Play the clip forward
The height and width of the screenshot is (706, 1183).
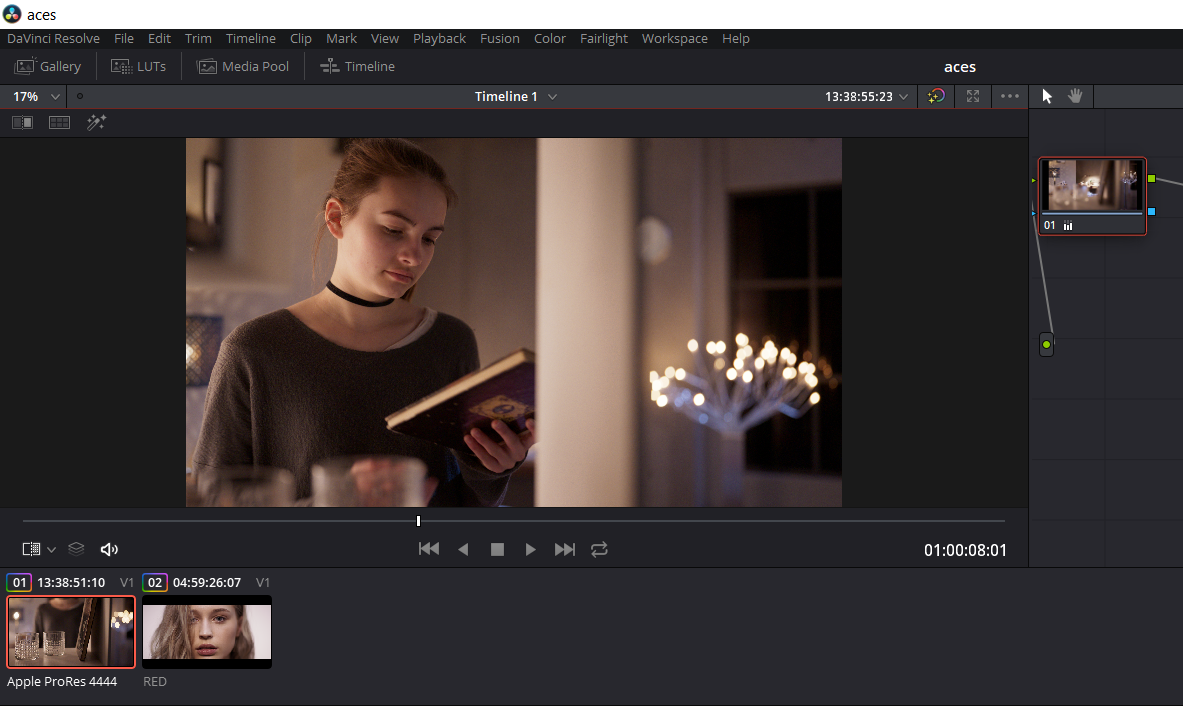[530, 549]
